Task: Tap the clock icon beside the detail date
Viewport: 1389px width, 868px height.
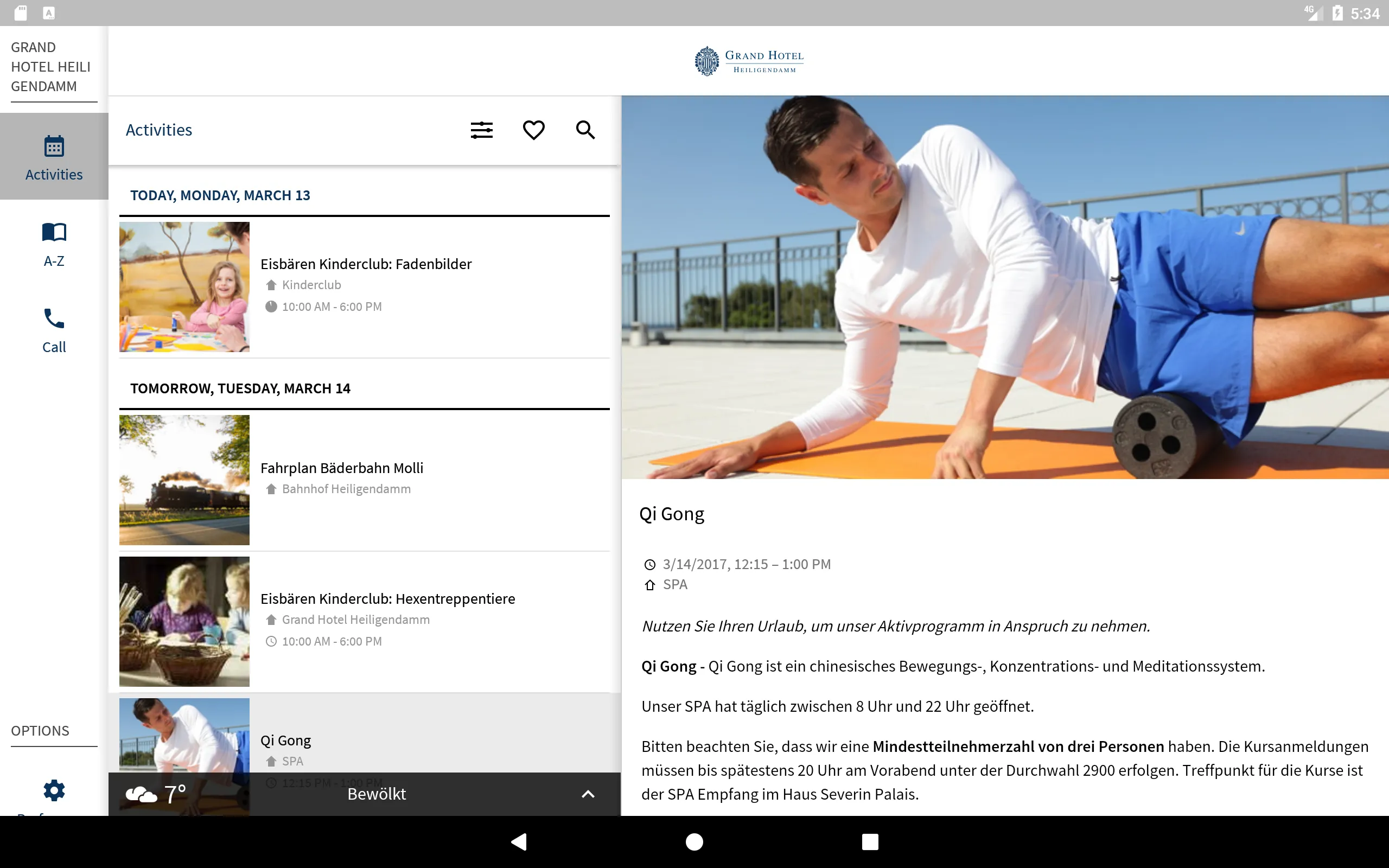Action: [x=649, y=565]
